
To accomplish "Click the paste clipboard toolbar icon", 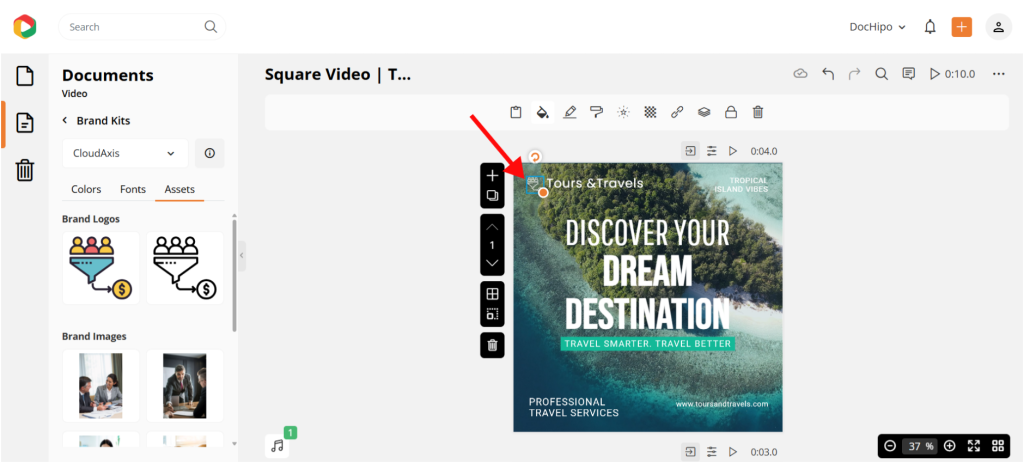I will 516,112.
